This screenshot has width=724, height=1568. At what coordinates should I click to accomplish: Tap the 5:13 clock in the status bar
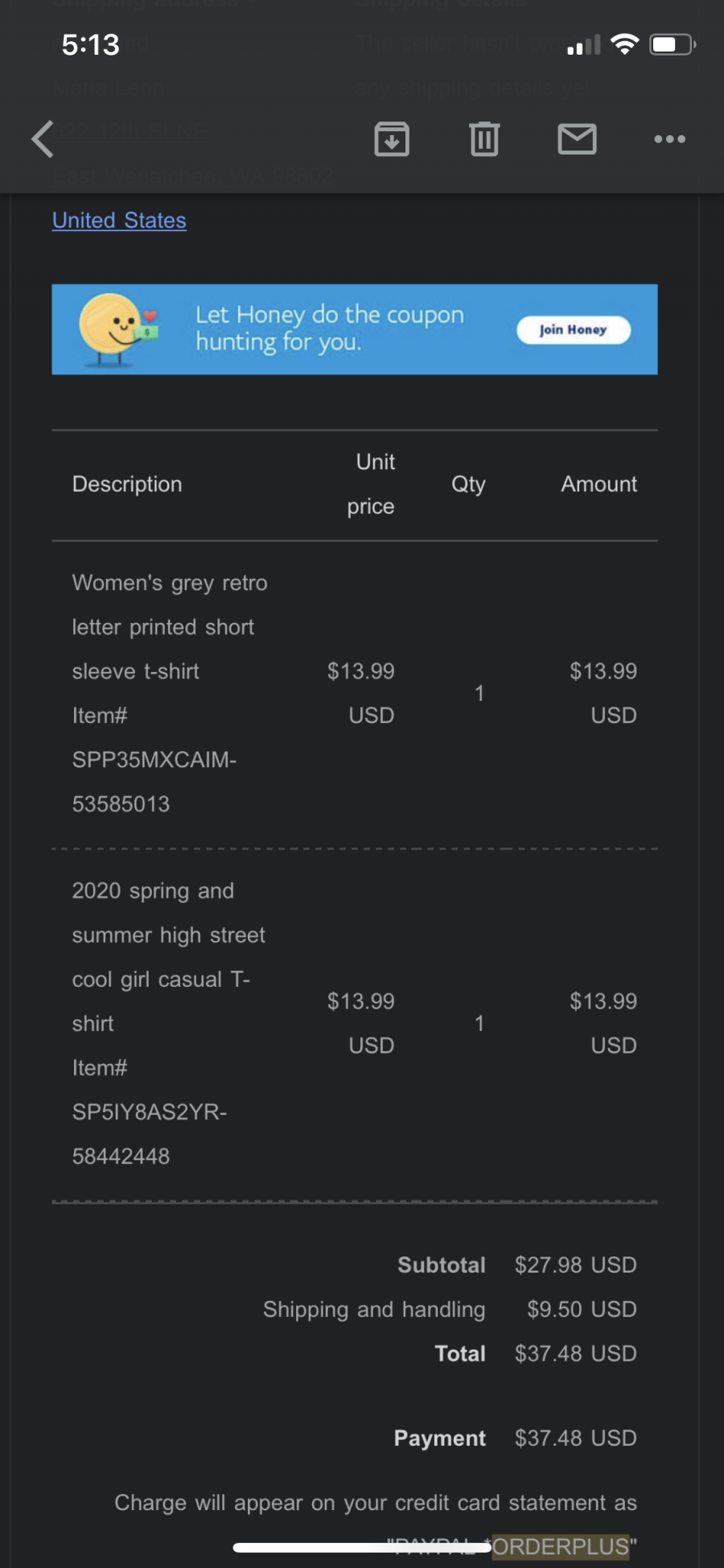pyautogui.click(x=90, y=44)
